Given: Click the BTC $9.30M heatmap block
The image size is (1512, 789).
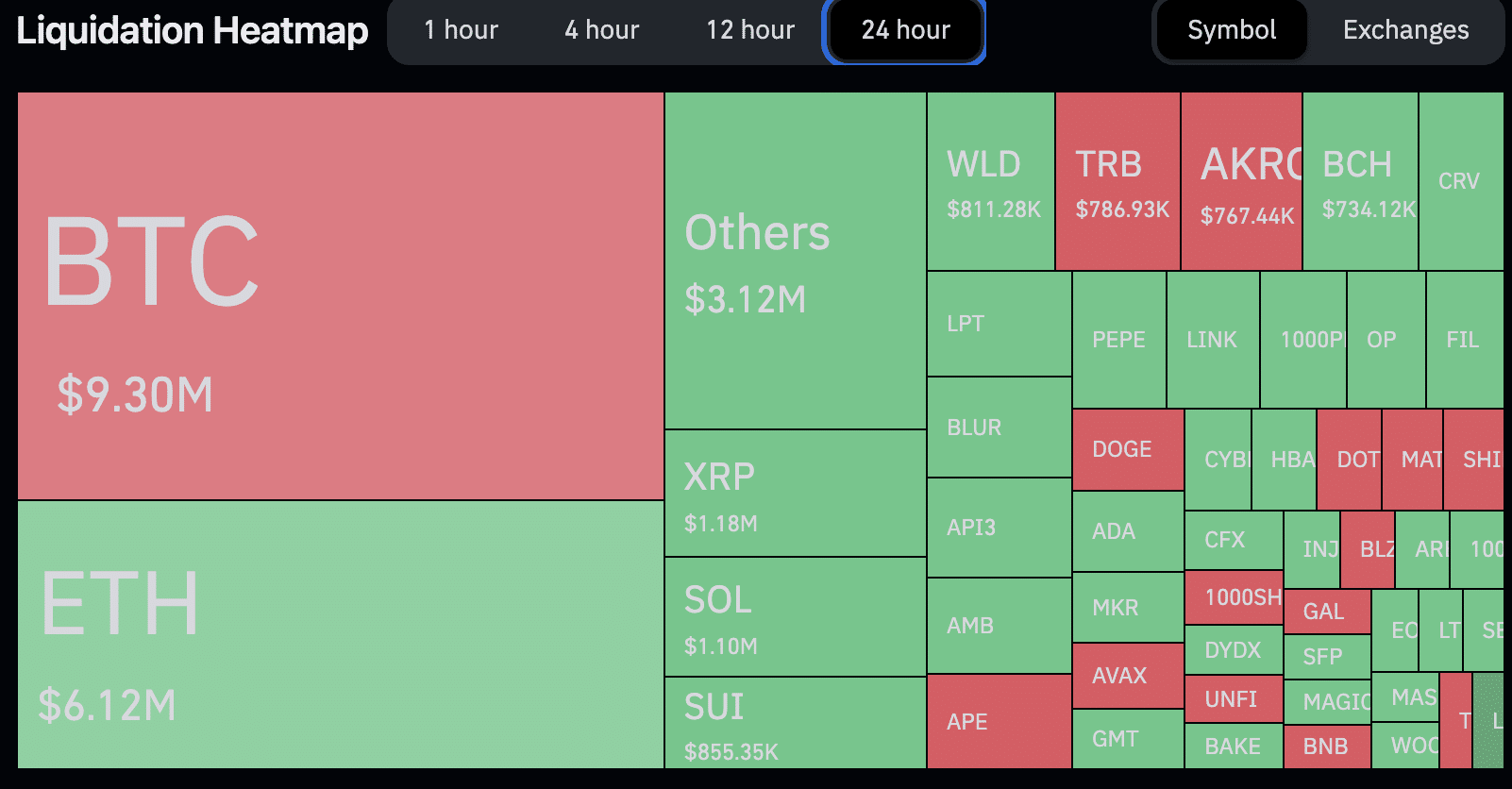Looking at the screenshot, I should click(x=340, y=295).
